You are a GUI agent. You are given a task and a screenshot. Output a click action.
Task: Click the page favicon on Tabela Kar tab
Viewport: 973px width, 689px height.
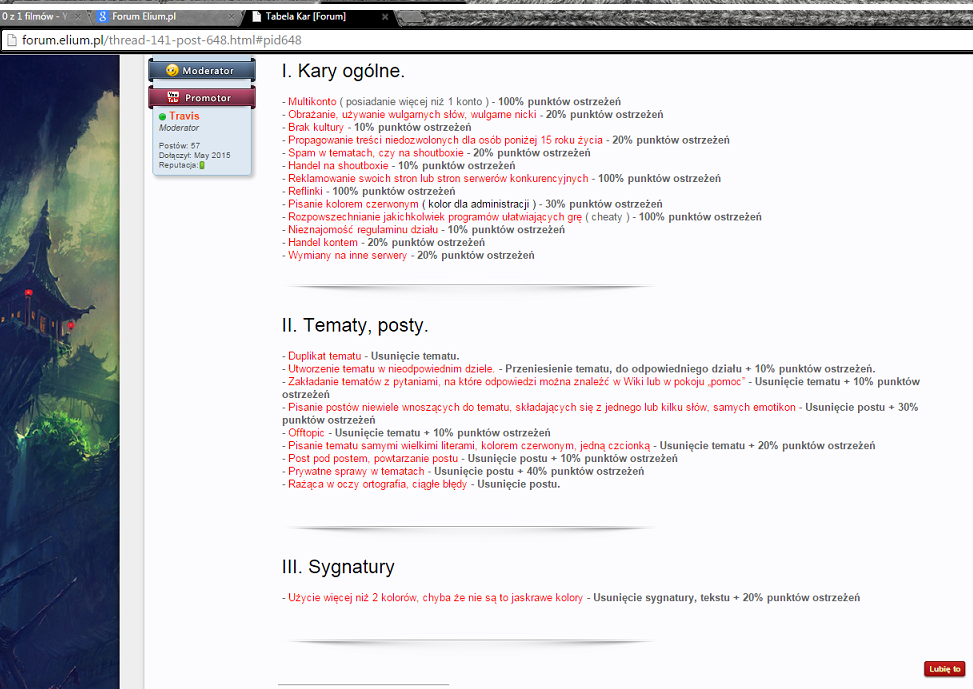[256, 17]
